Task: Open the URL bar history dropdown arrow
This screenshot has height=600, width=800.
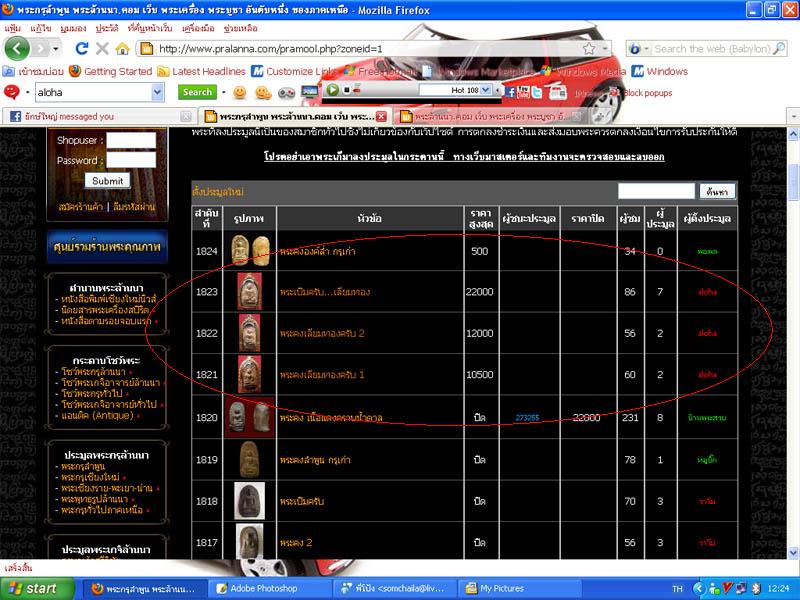Action: (605, 48)
